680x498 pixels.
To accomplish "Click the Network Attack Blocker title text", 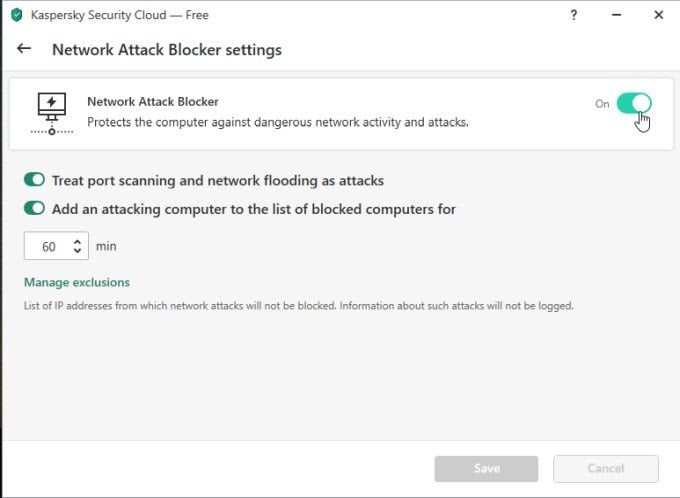I will click(x=153, y=101).
